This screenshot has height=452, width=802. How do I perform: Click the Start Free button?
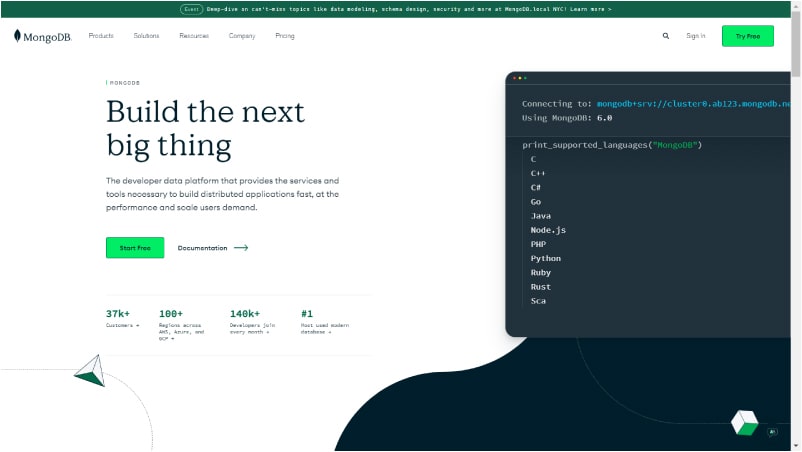[x=135, y=247]
